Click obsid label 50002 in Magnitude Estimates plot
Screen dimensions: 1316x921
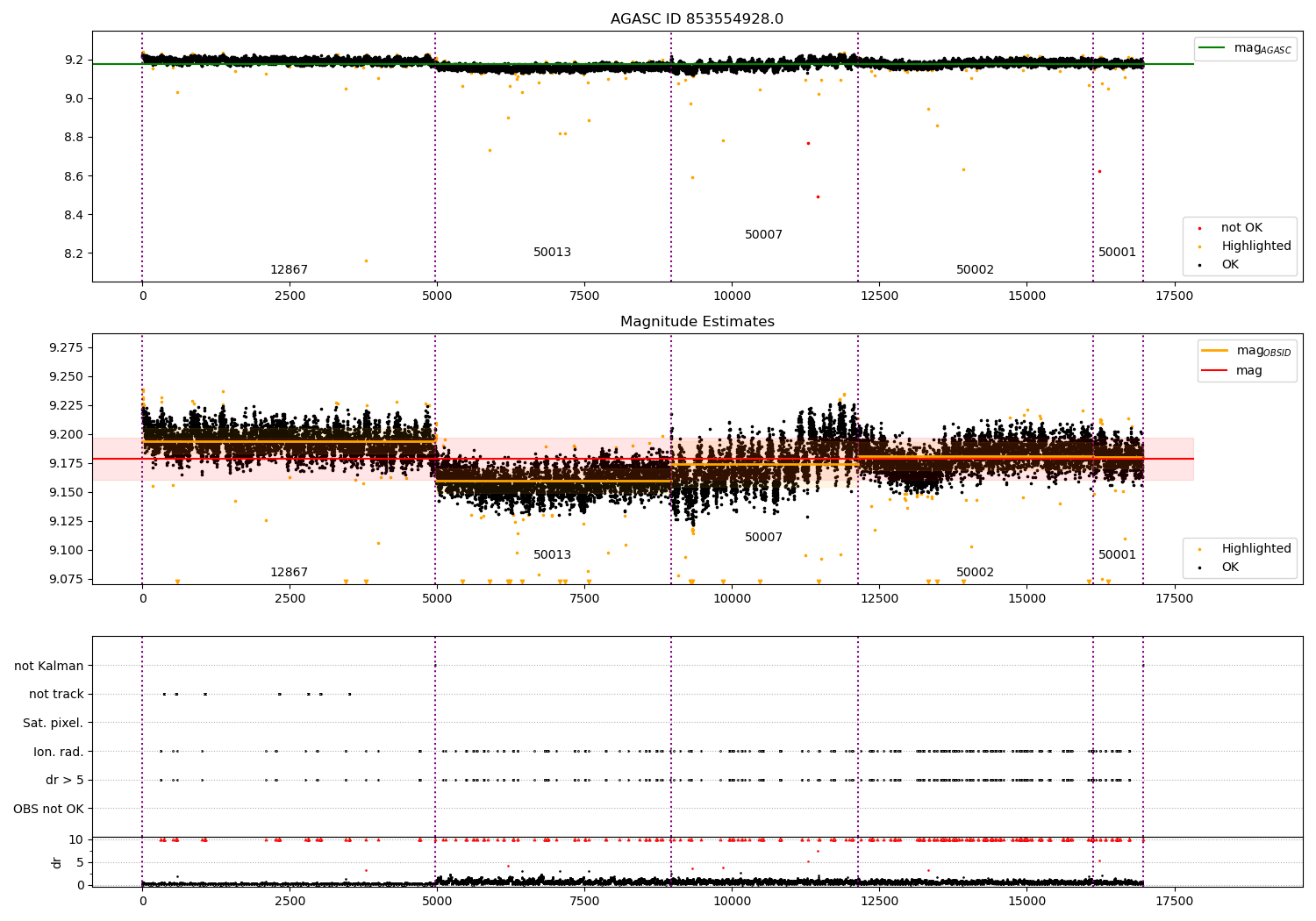pos(975,573)
